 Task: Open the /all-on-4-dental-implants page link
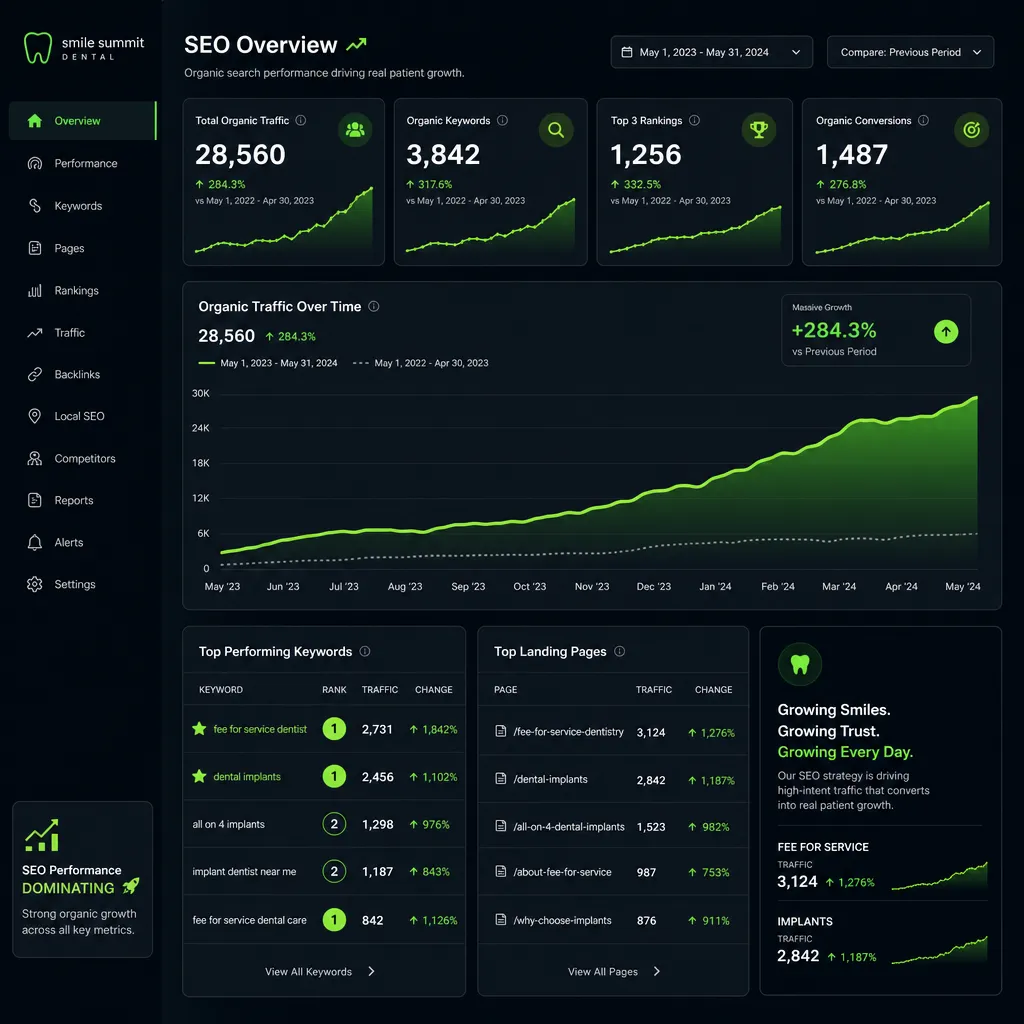coord(569,827)
